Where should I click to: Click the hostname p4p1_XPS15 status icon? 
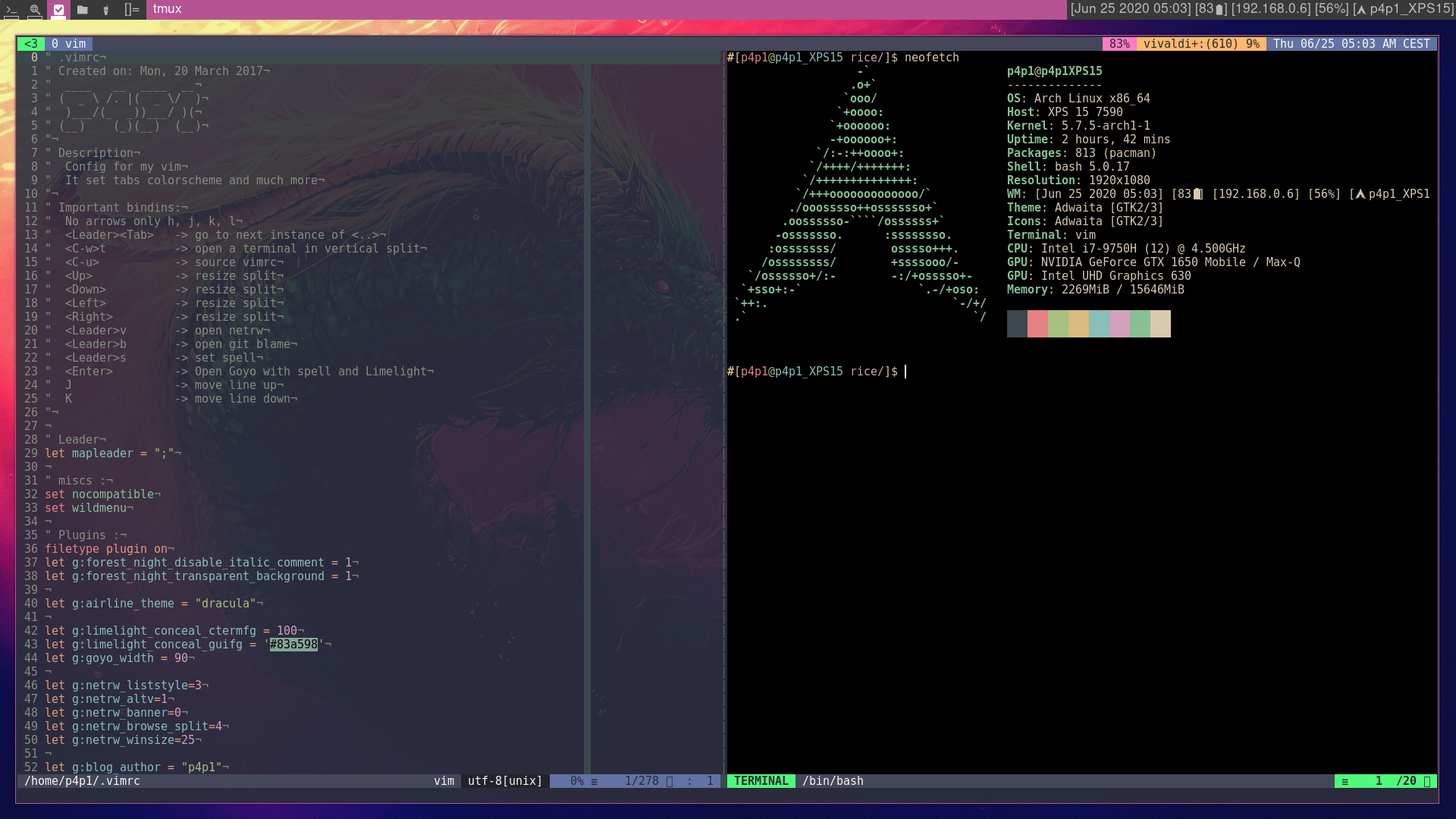click(1403, 9)
